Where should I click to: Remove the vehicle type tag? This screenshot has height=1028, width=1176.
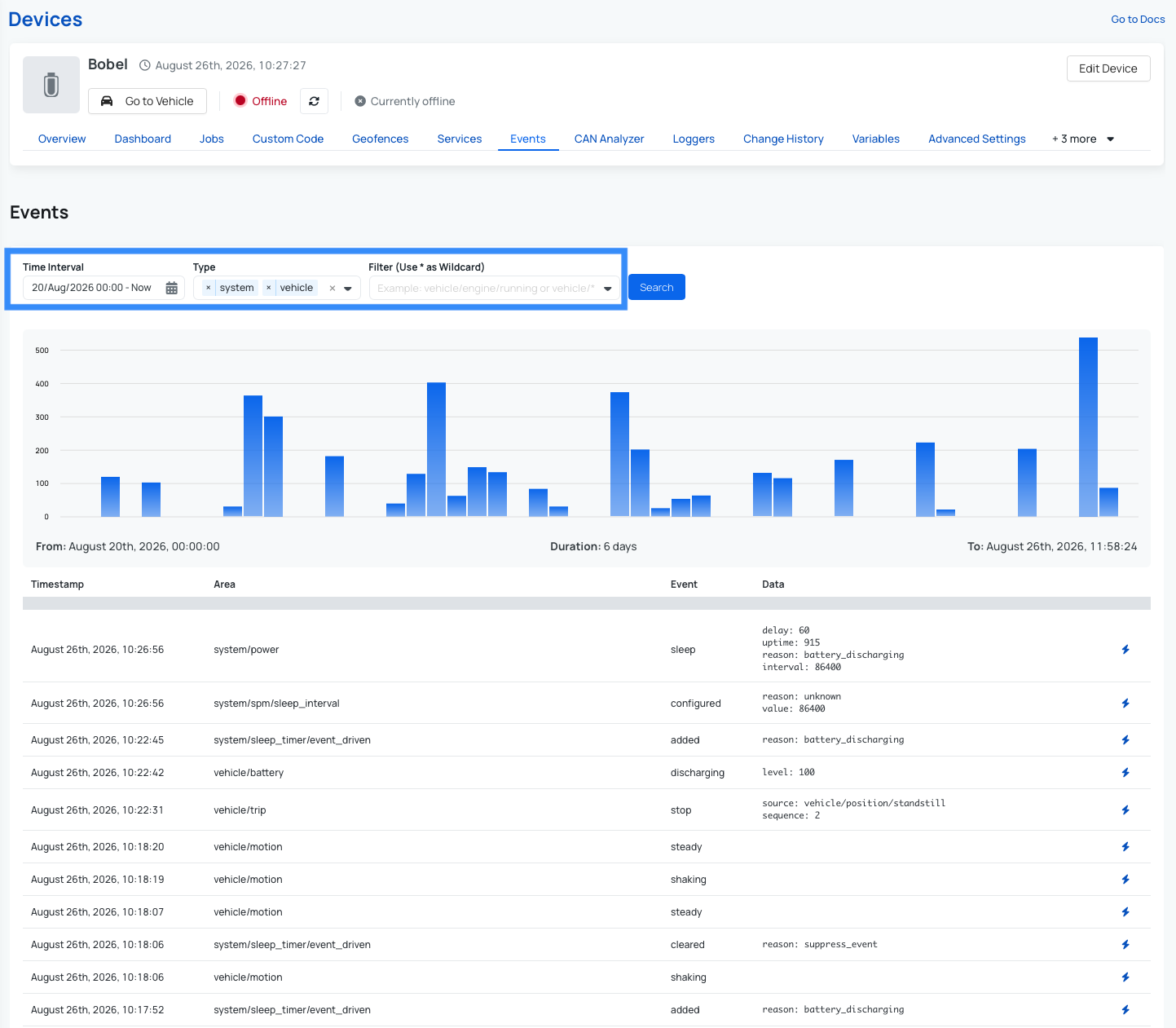tap(268, 288)
